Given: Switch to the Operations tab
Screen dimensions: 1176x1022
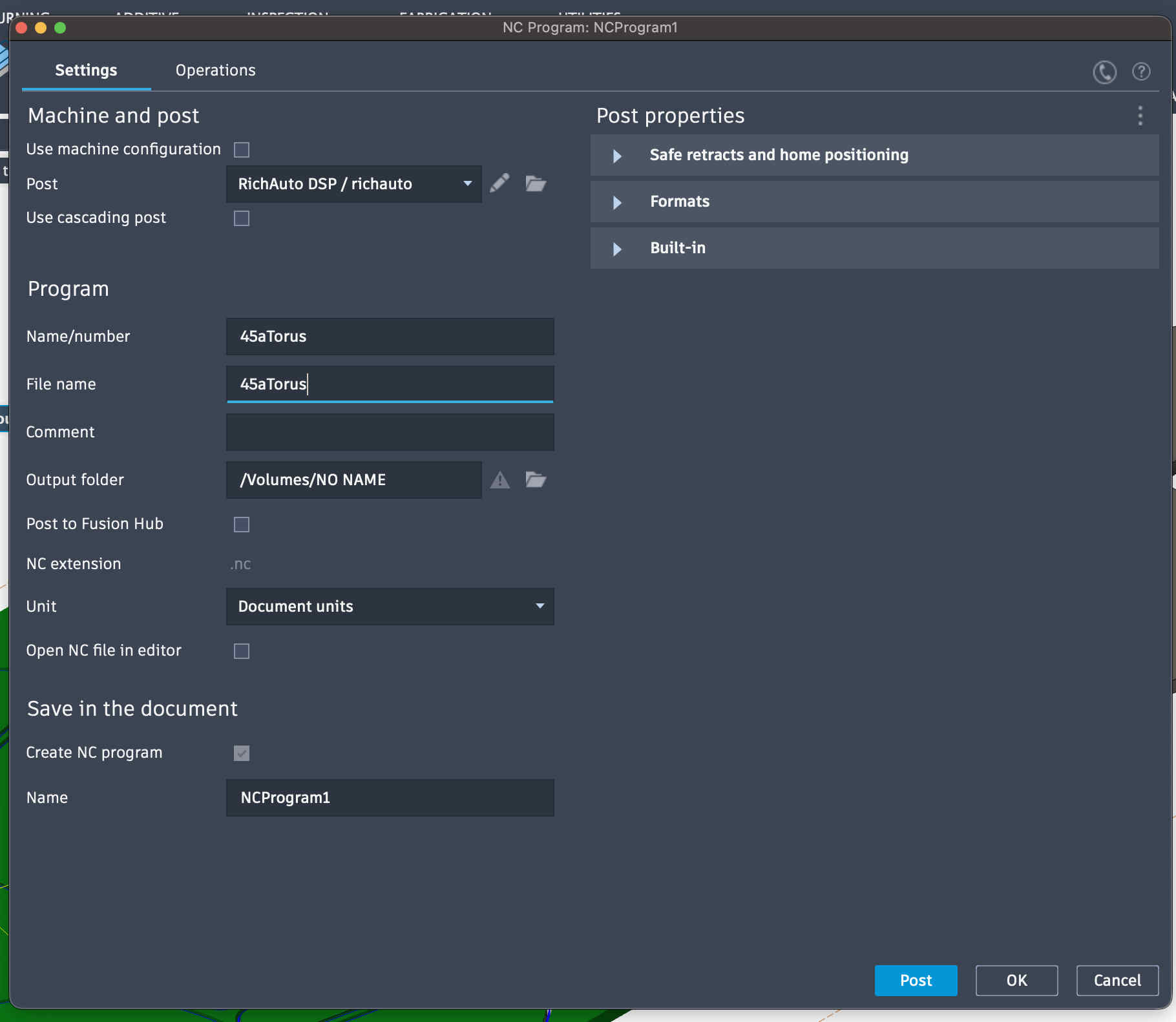Looking at the screenshot, I should tap(216, 70).
